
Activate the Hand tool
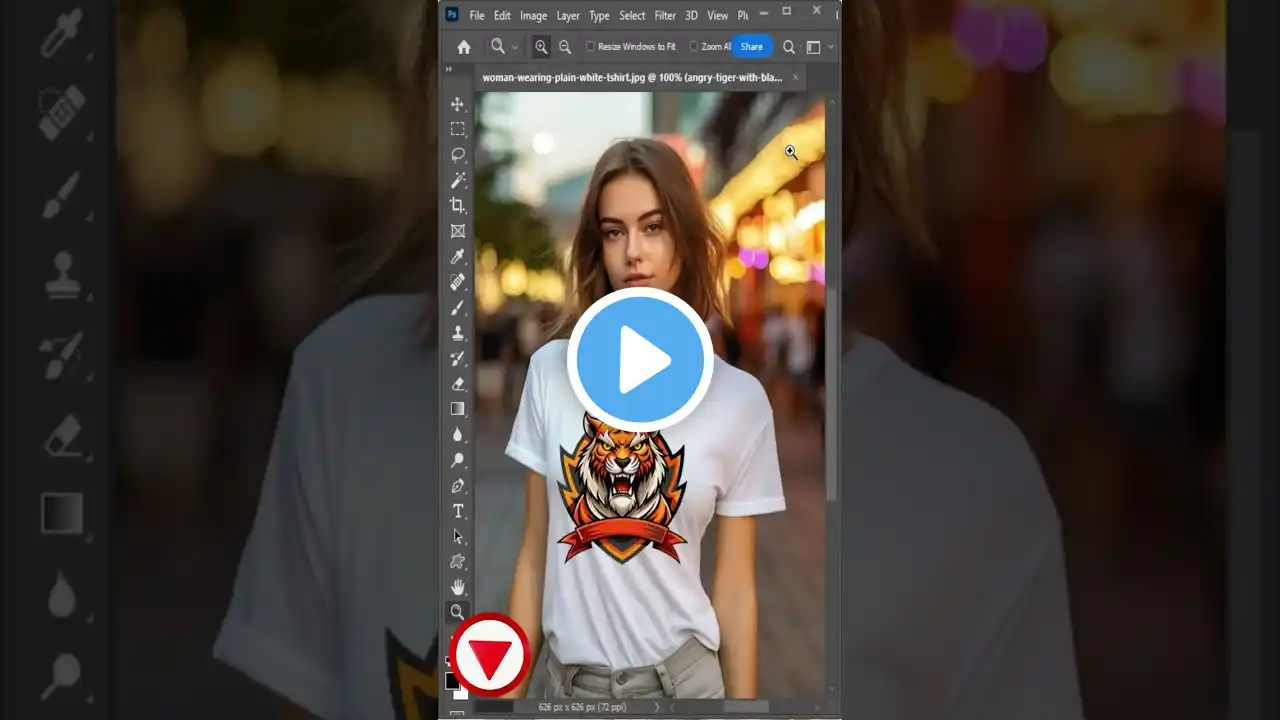[458, 587]
